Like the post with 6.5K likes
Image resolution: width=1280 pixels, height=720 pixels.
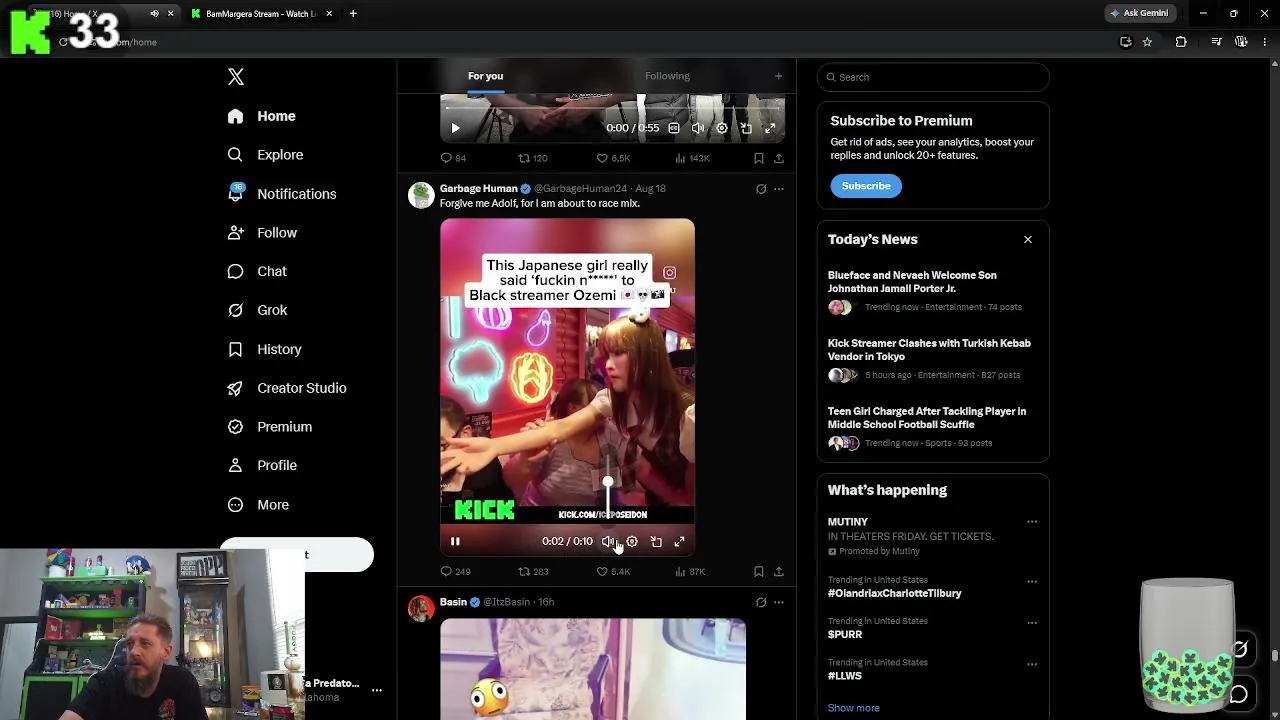613,158
